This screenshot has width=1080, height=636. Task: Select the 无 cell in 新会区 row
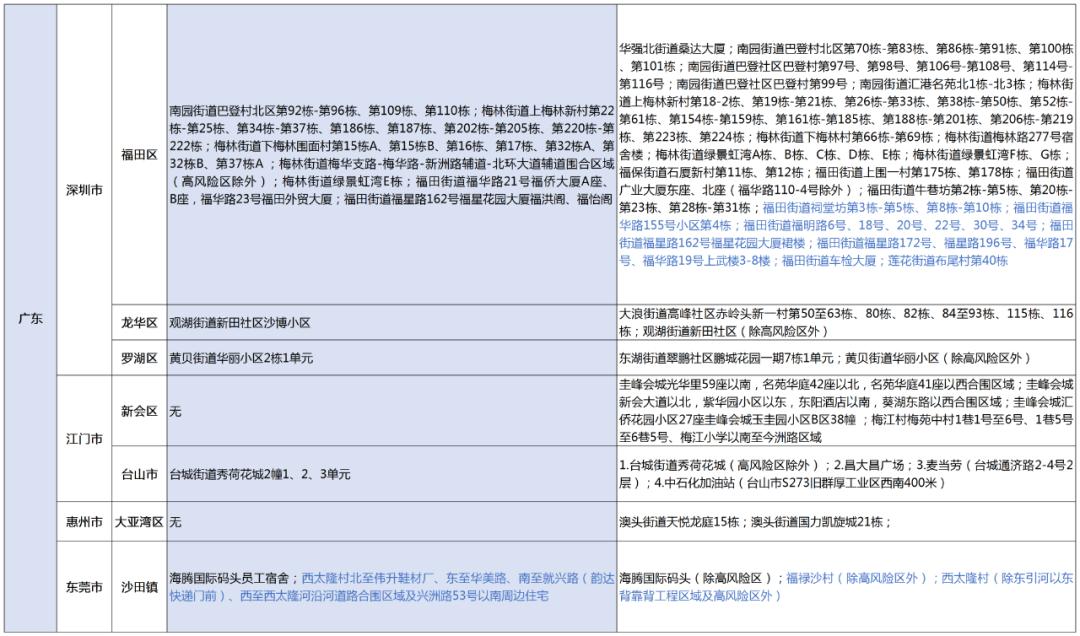(x=391, y=411)
